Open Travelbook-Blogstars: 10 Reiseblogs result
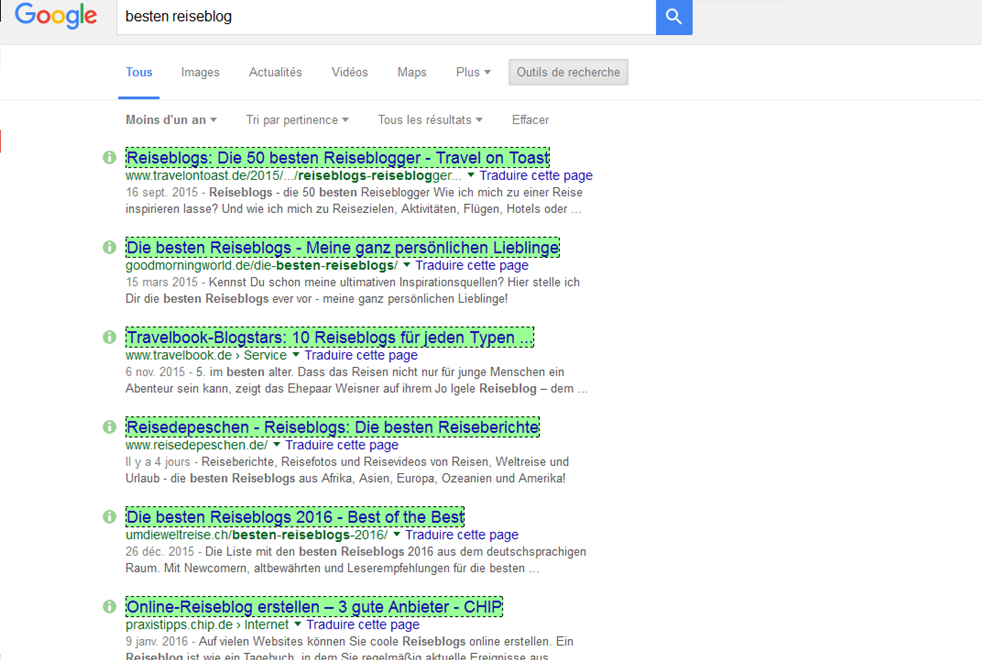 click(x=329, y=338)
